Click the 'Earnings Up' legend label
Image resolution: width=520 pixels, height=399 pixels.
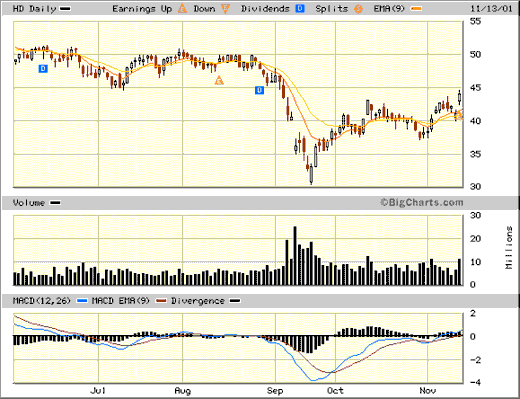(x=142, y=9)
